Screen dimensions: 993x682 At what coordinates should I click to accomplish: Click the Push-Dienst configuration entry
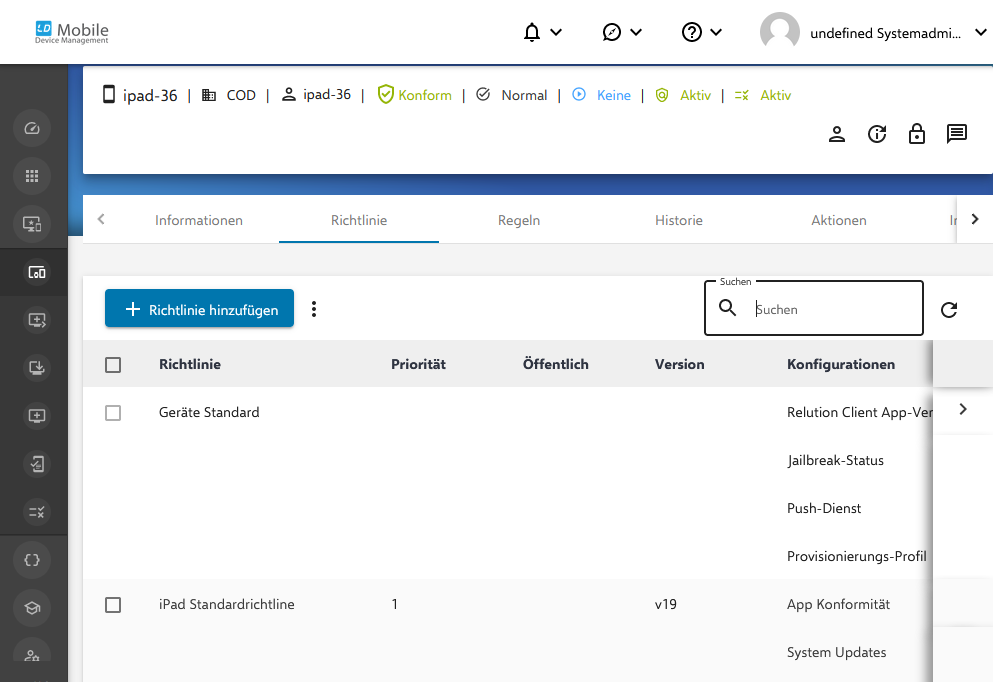point(824,508)
